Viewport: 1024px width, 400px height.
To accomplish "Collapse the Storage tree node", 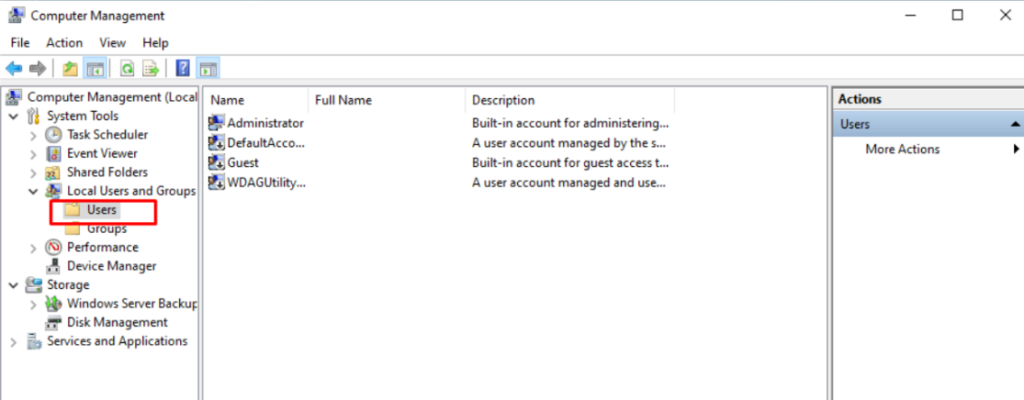I will (14, 286).
